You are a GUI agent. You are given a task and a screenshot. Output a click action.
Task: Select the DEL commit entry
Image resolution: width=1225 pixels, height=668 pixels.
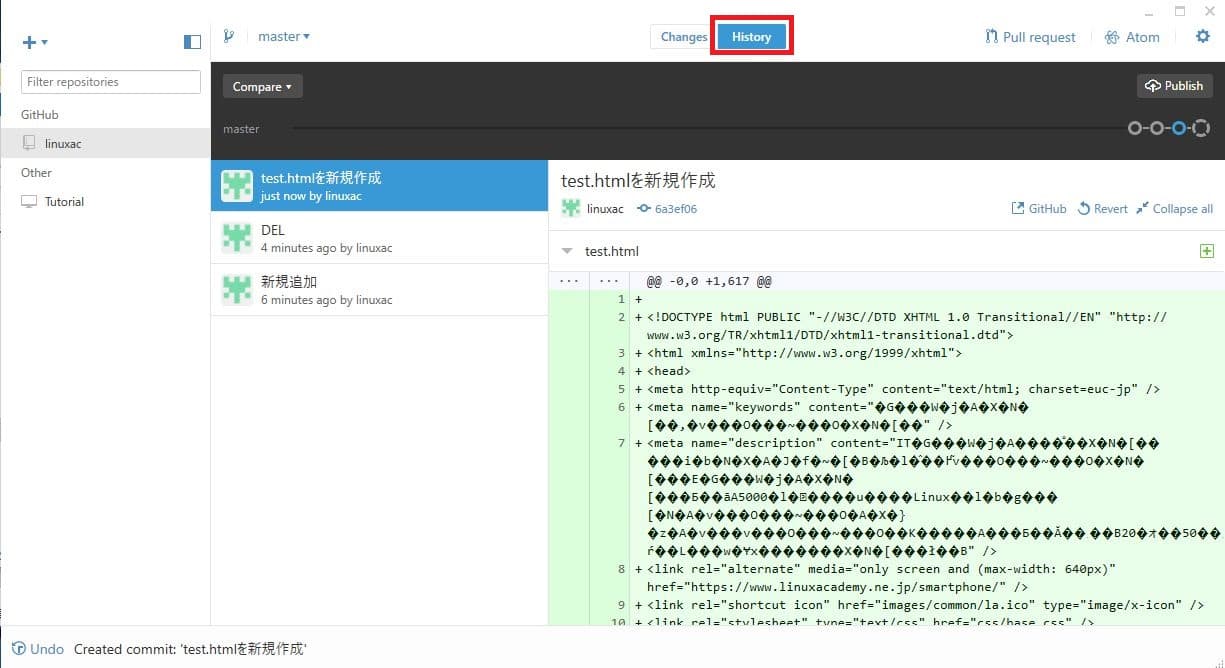click(x=379, y=238)
